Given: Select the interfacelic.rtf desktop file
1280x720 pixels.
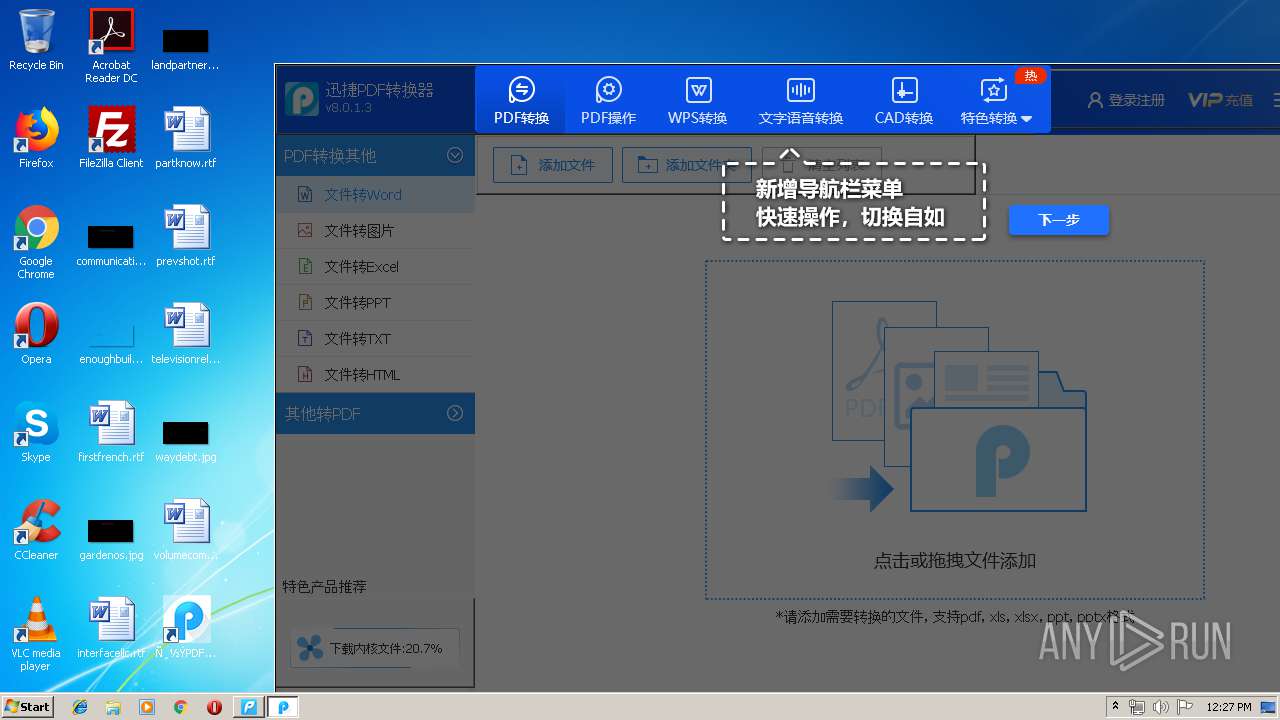Looking at the screenshot, I should tap(111, 628).
